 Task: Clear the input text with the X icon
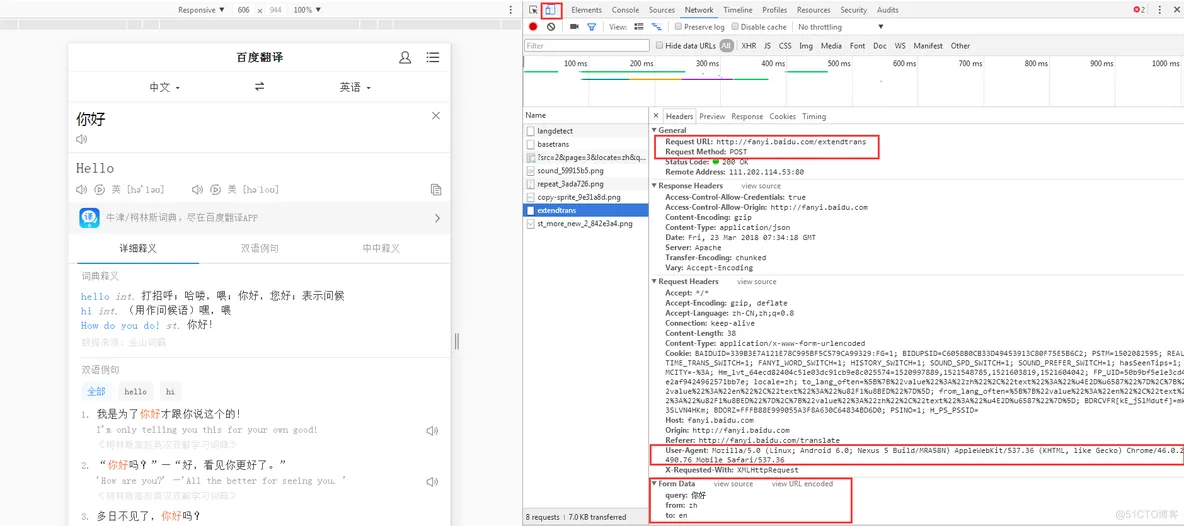(436, 115)
